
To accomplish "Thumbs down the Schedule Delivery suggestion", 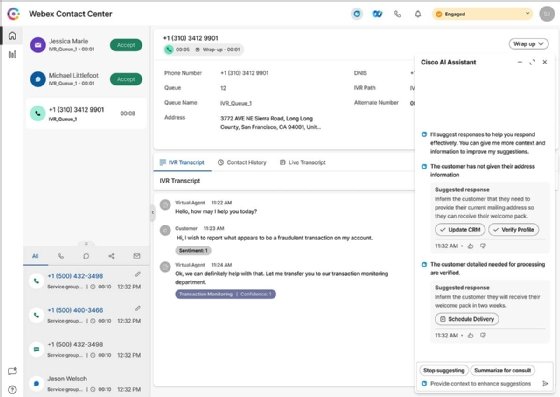I will [483, 335].
